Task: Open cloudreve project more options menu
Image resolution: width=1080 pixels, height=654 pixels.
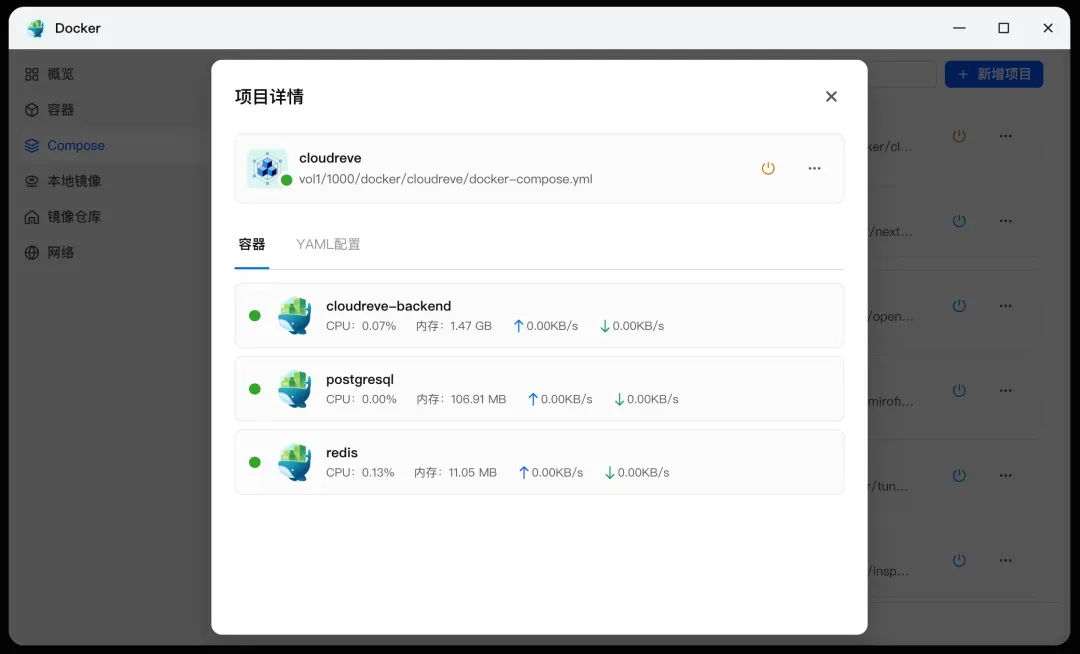Action: [x=814, y=168]
